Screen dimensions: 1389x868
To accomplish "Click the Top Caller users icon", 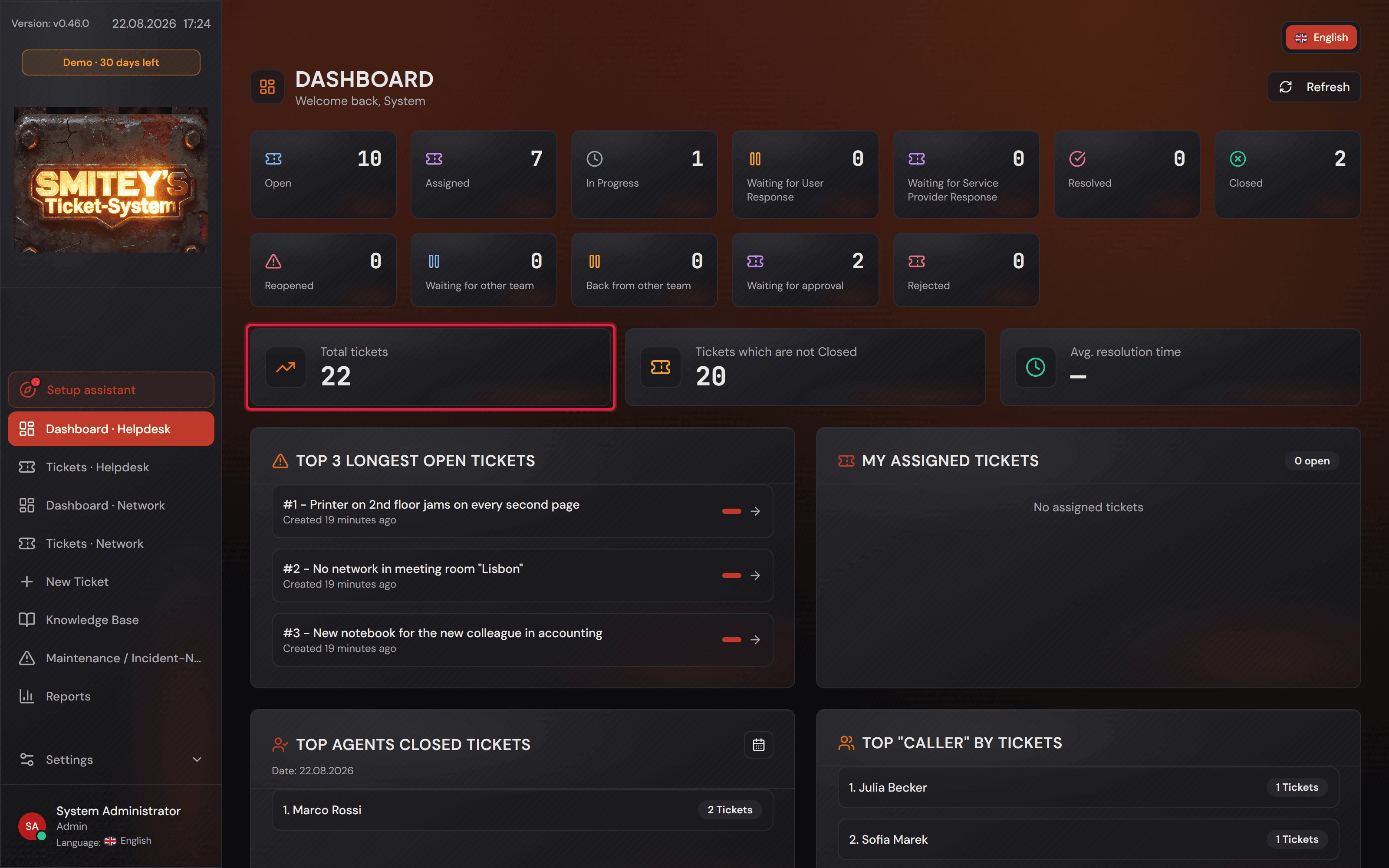I will (846, 743).
